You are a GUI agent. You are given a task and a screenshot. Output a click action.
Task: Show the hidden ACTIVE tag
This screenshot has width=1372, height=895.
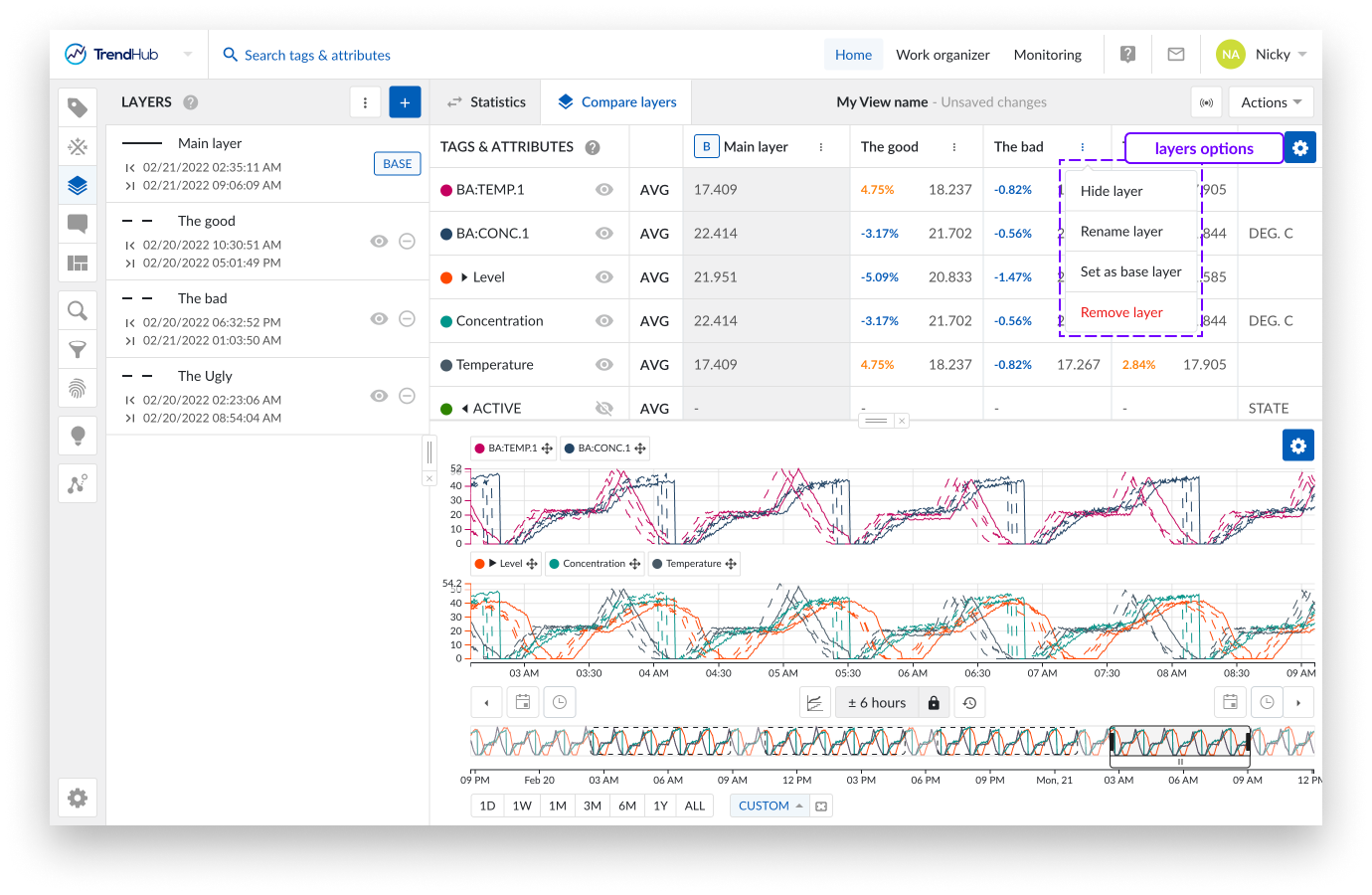pos(603,409)
